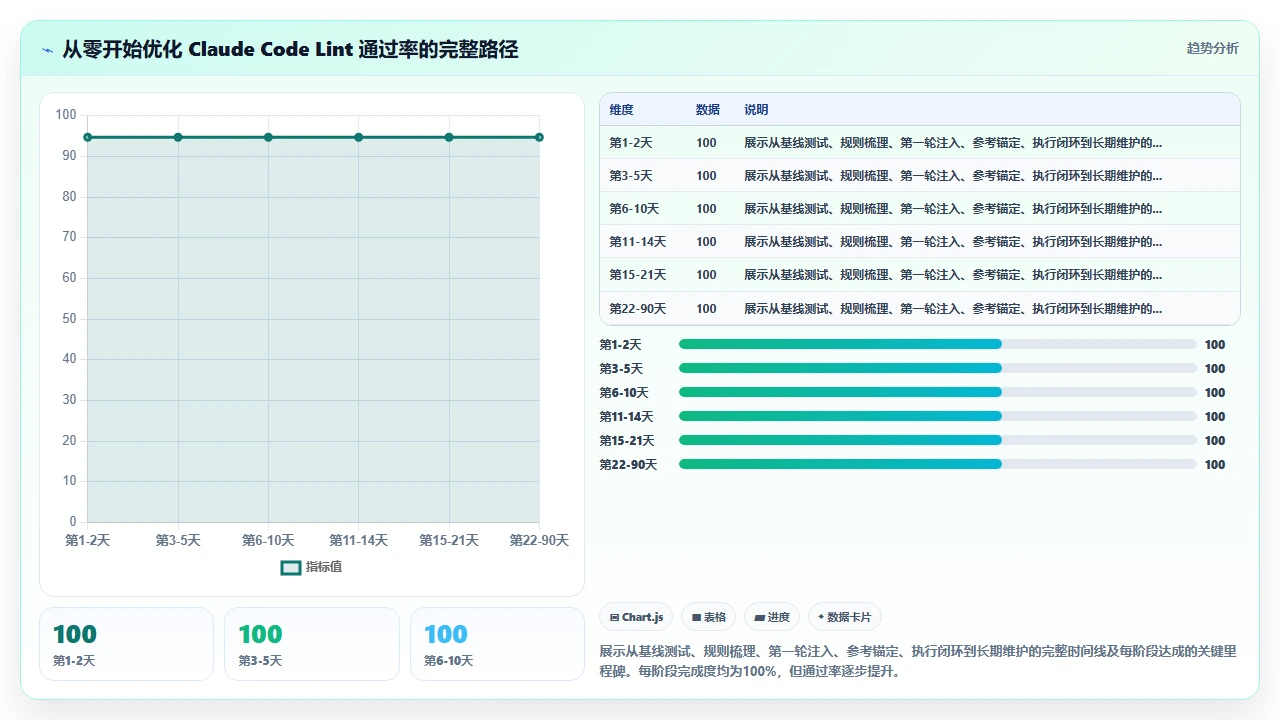Screen dimensions: 1280x720
Task: Click the 100 value in 第1-2天 table row
Action: click(x=706, y=143)
